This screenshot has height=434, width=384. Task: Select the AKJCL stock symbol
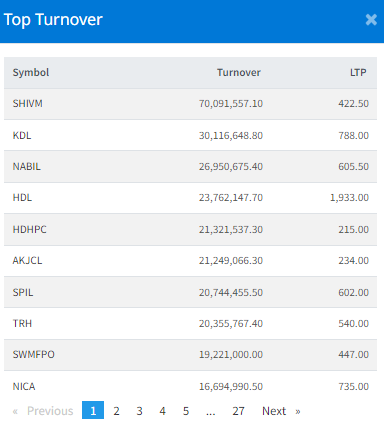click(27, 260)
